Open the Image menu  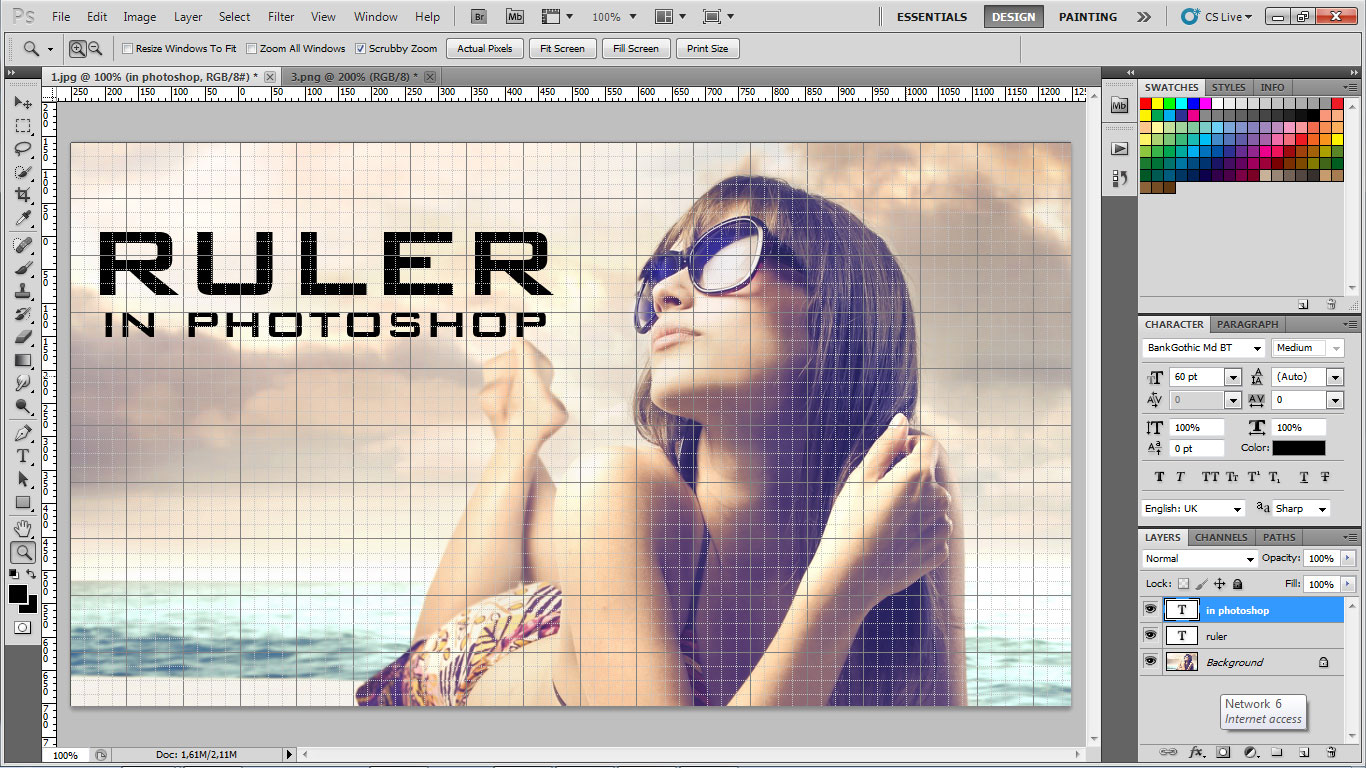click(139, 17)
